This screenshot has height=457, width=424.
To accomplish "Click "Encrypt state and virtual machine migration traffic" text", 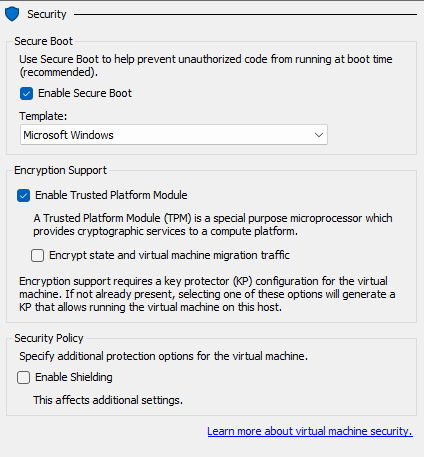I will 169,255.
